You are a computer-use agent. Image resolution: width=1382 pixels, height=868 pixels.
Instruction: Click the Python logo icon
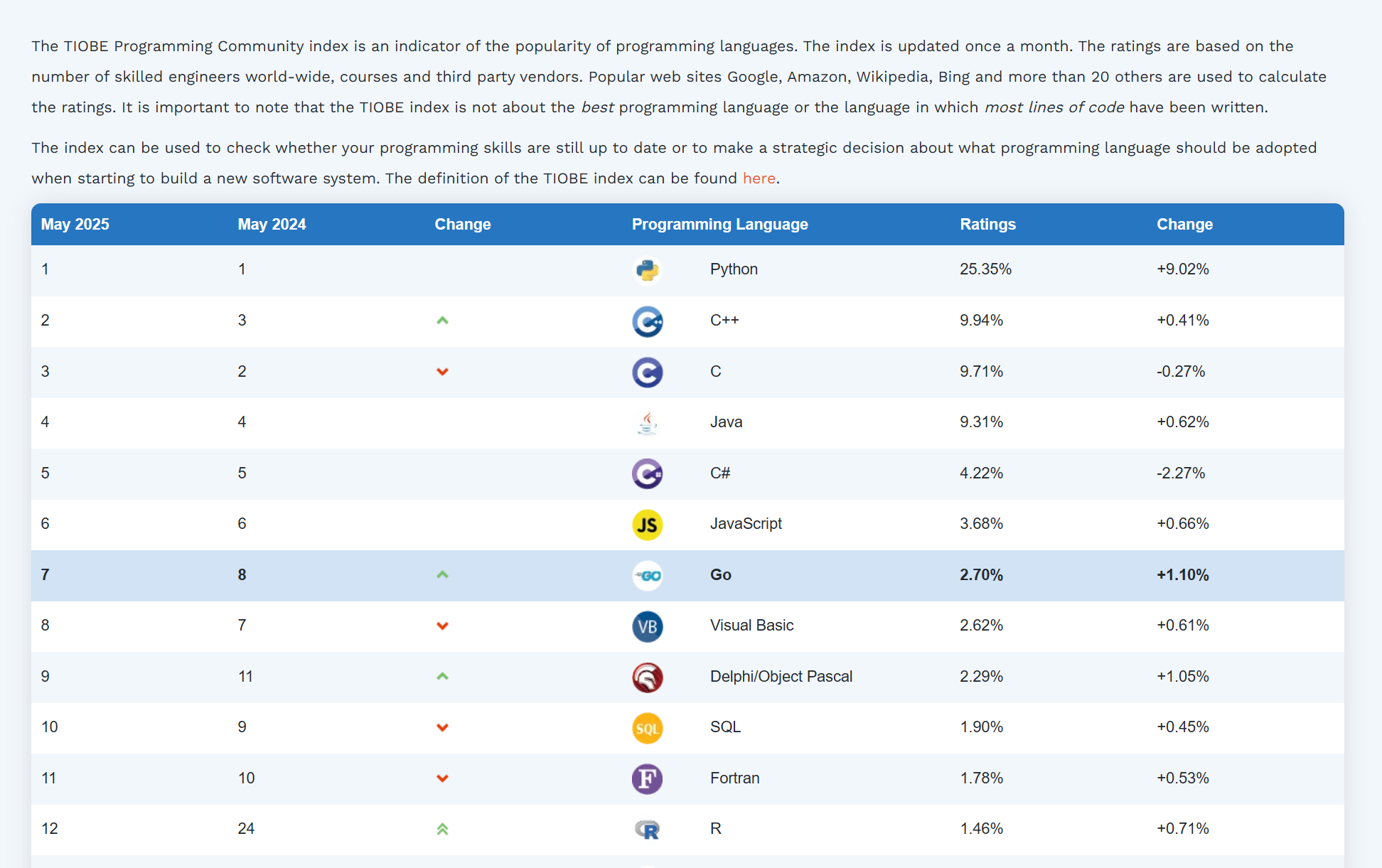647,270
